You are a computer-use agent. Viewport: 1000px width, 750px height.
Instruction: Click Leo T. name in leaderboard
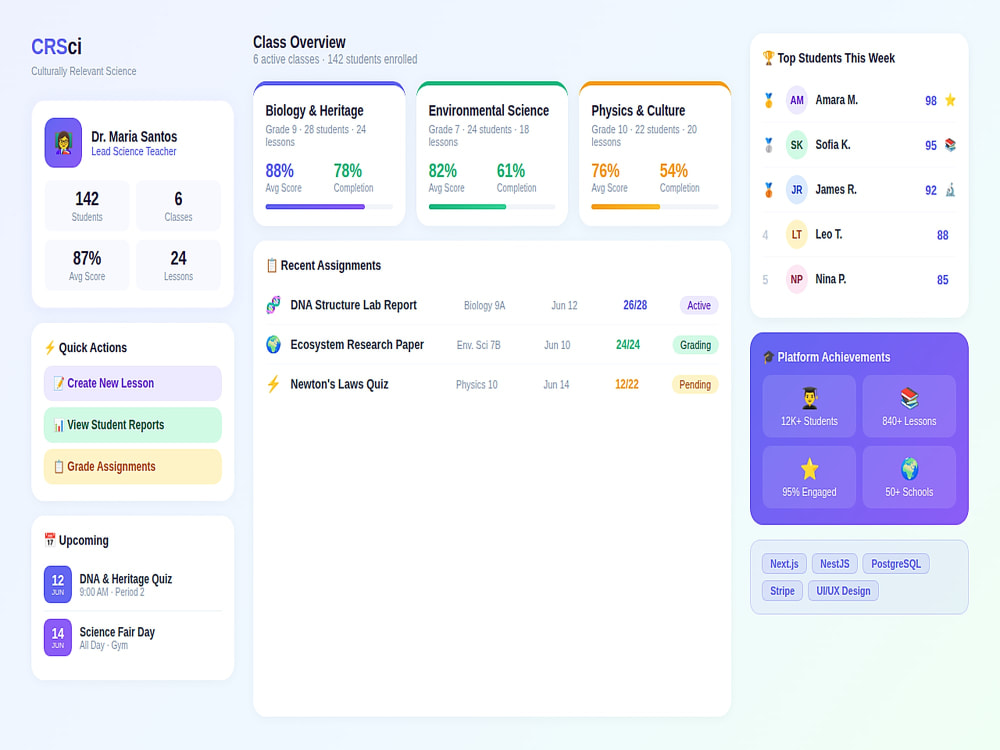coord(829,235)
